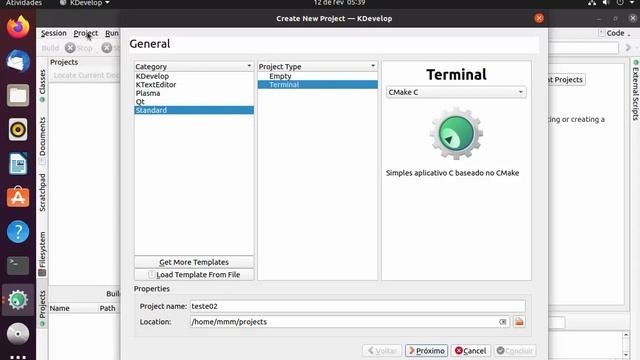Click the Terminal template gear icon
640x360 pixels.
[456, 133]
